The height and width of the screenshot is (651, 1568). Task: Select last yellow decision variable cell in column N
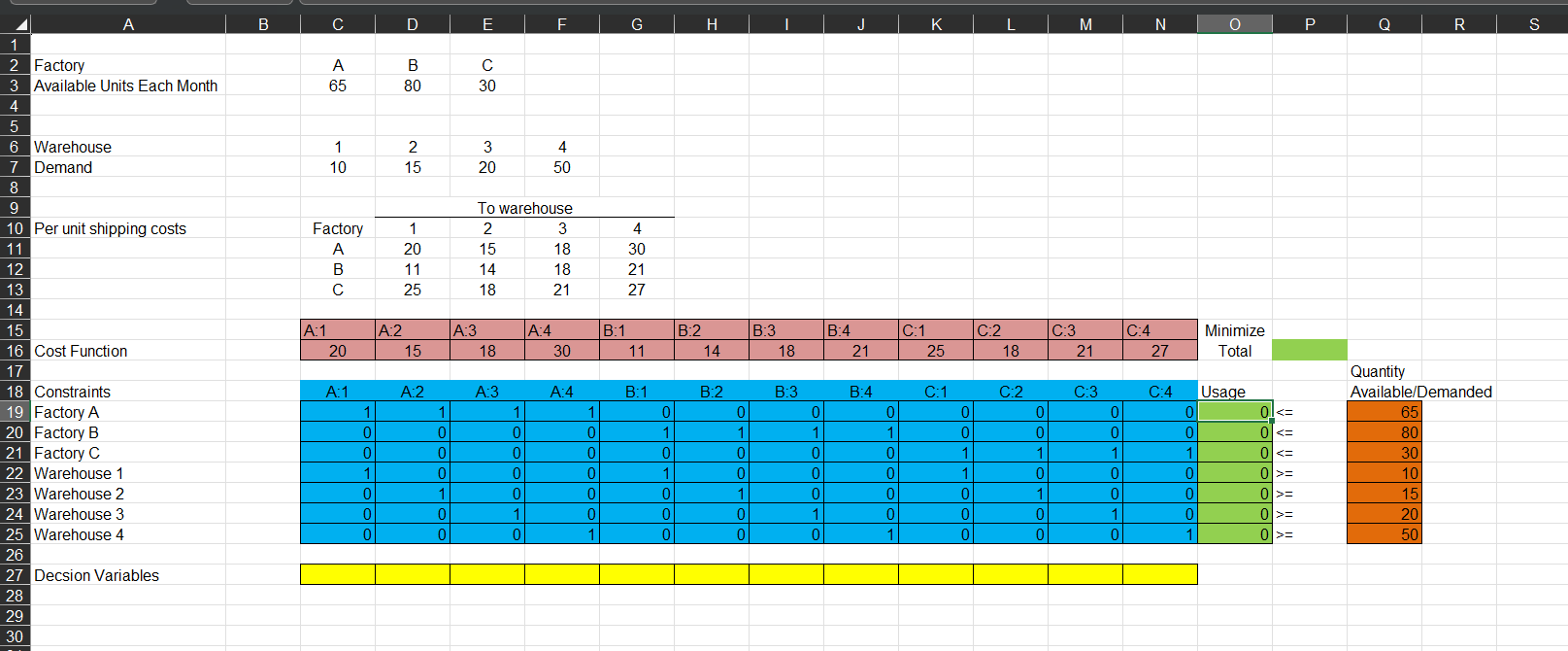click(x=1160, y=575)
